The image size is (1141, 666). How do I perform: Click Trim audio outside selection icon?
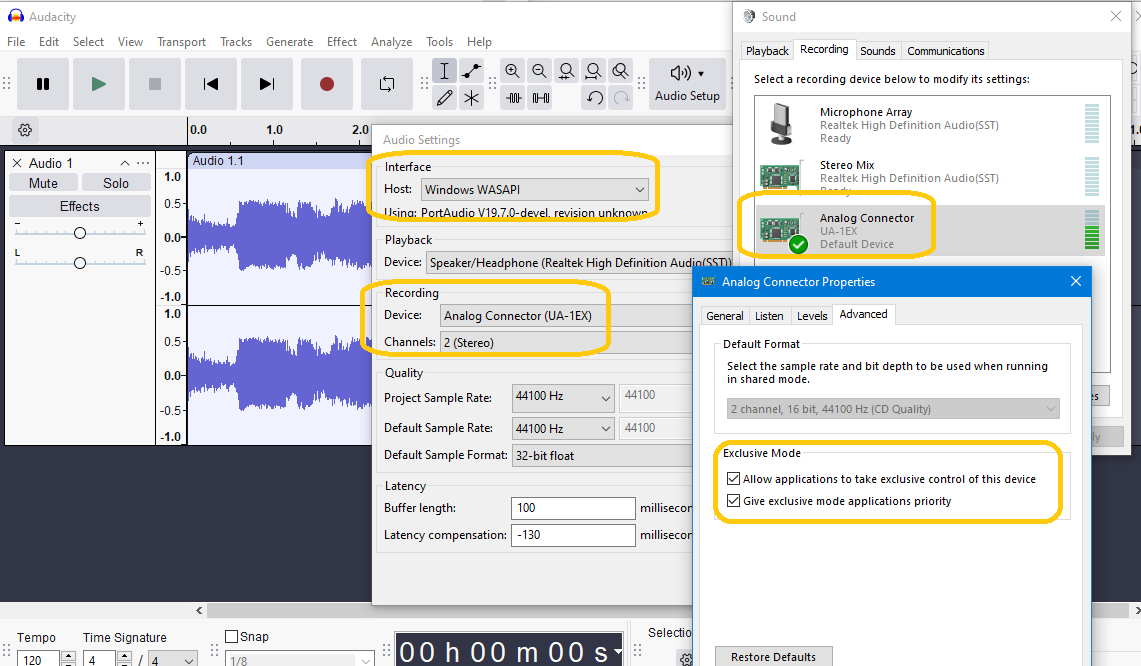514,98
